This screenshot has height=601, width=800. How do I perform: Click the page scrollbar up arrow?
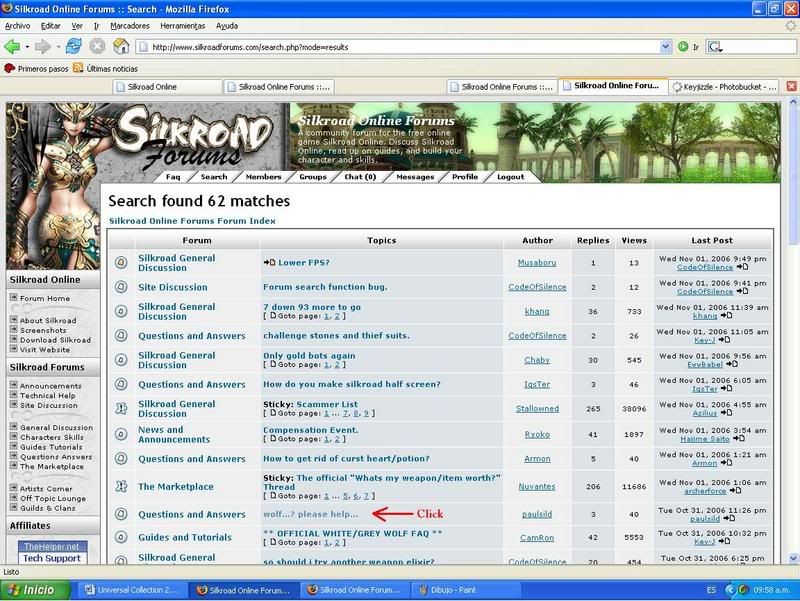[793, 102]
